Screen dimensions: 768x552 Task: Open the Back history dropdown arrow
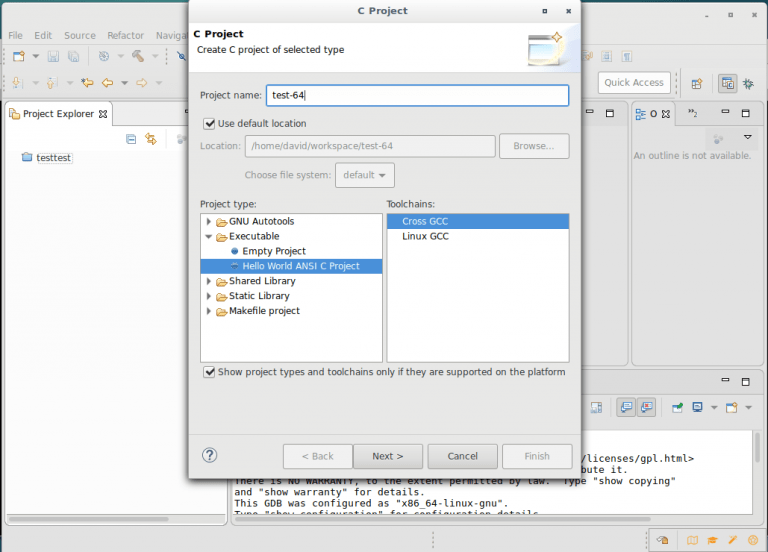tap(124, 83)
